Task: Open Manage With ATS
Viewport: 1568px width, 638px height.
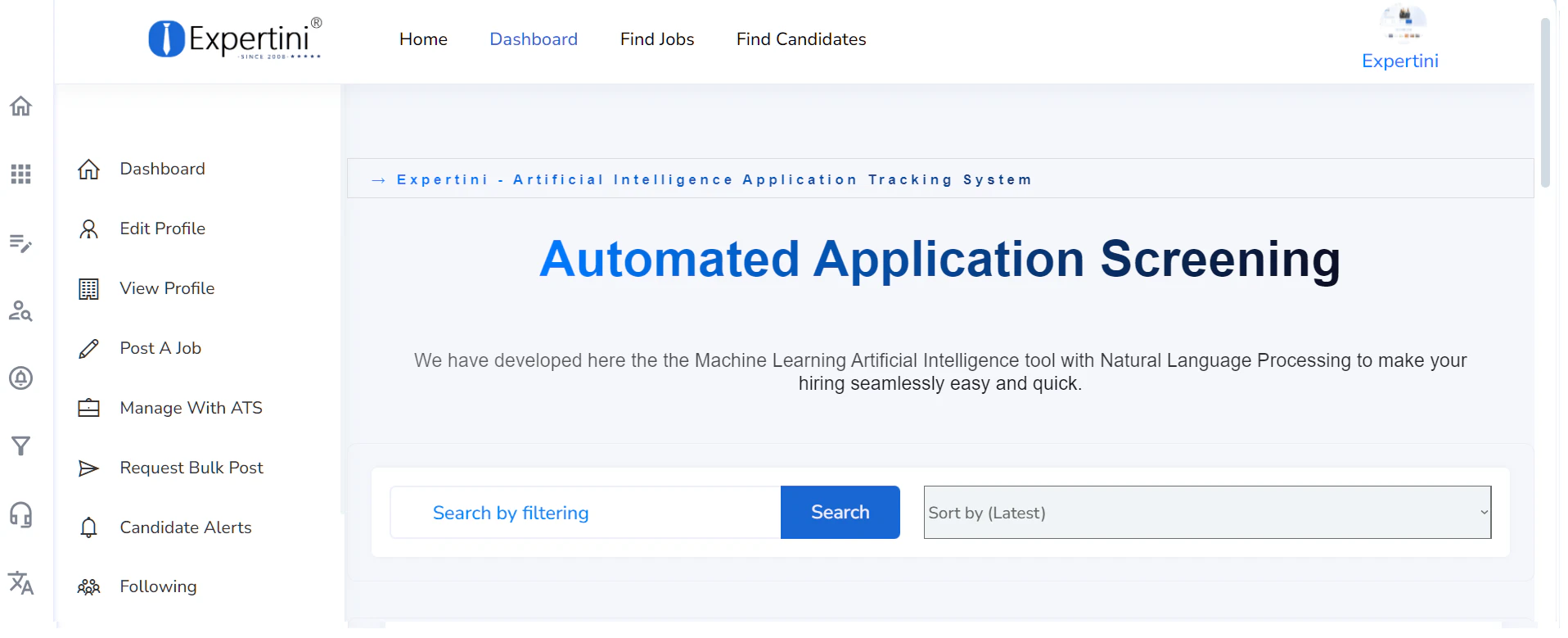Action: (x=191, y=408)
